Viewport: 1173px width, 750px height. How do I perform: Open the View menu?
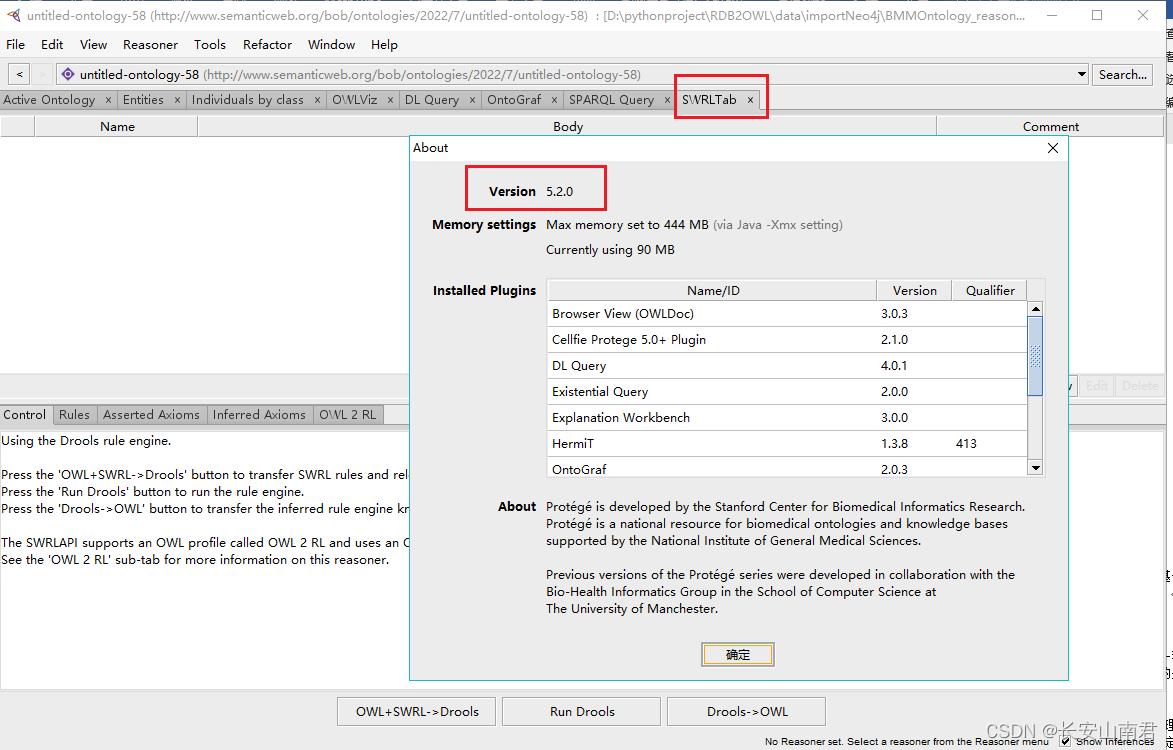click(94, 45)
